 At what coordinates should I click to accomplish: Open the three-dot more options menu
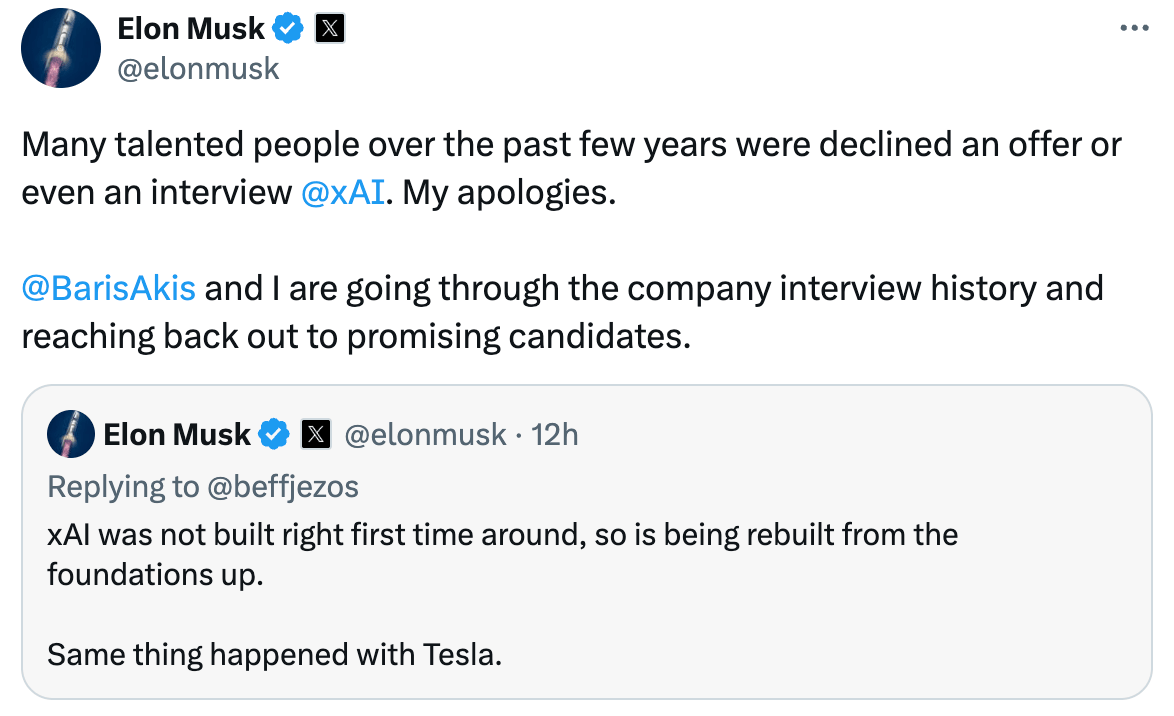[1133, 29]
